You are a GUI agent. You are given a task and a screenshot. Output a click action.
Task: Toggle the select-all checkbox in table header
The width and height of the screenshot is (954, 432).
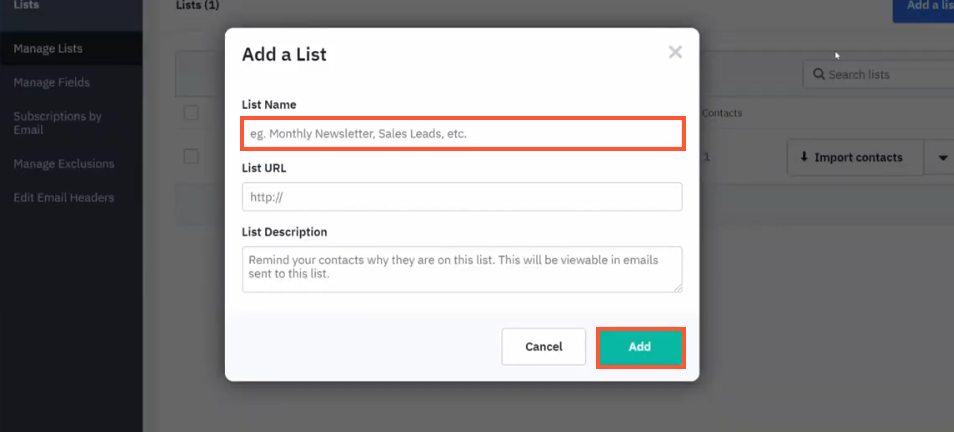[191, 113]
